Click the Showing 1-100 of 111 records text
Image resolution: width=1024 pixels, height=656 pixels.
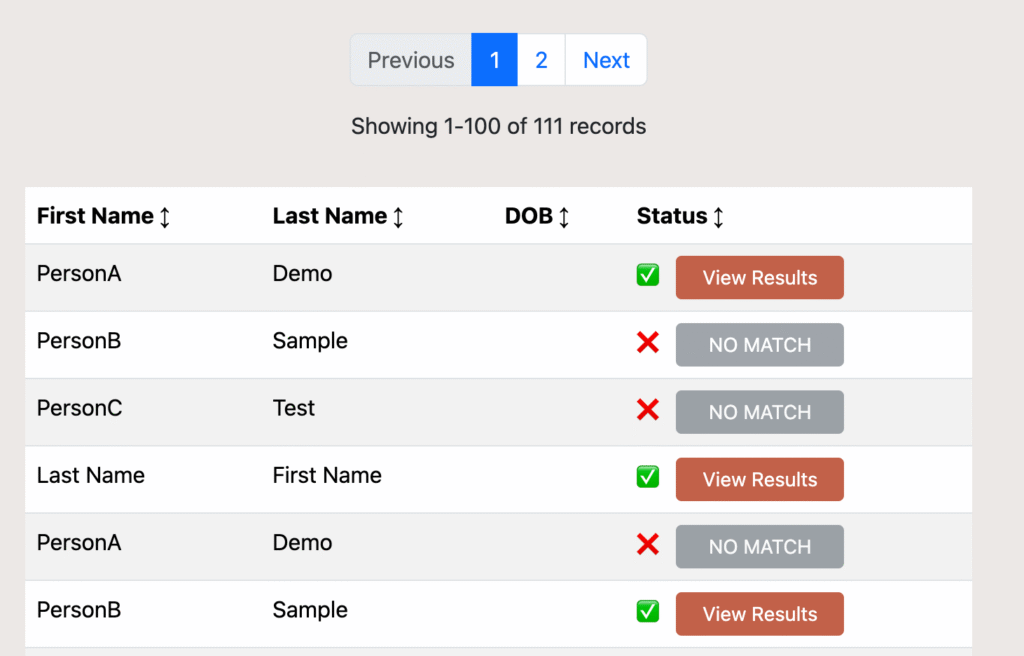pos(498,126)
